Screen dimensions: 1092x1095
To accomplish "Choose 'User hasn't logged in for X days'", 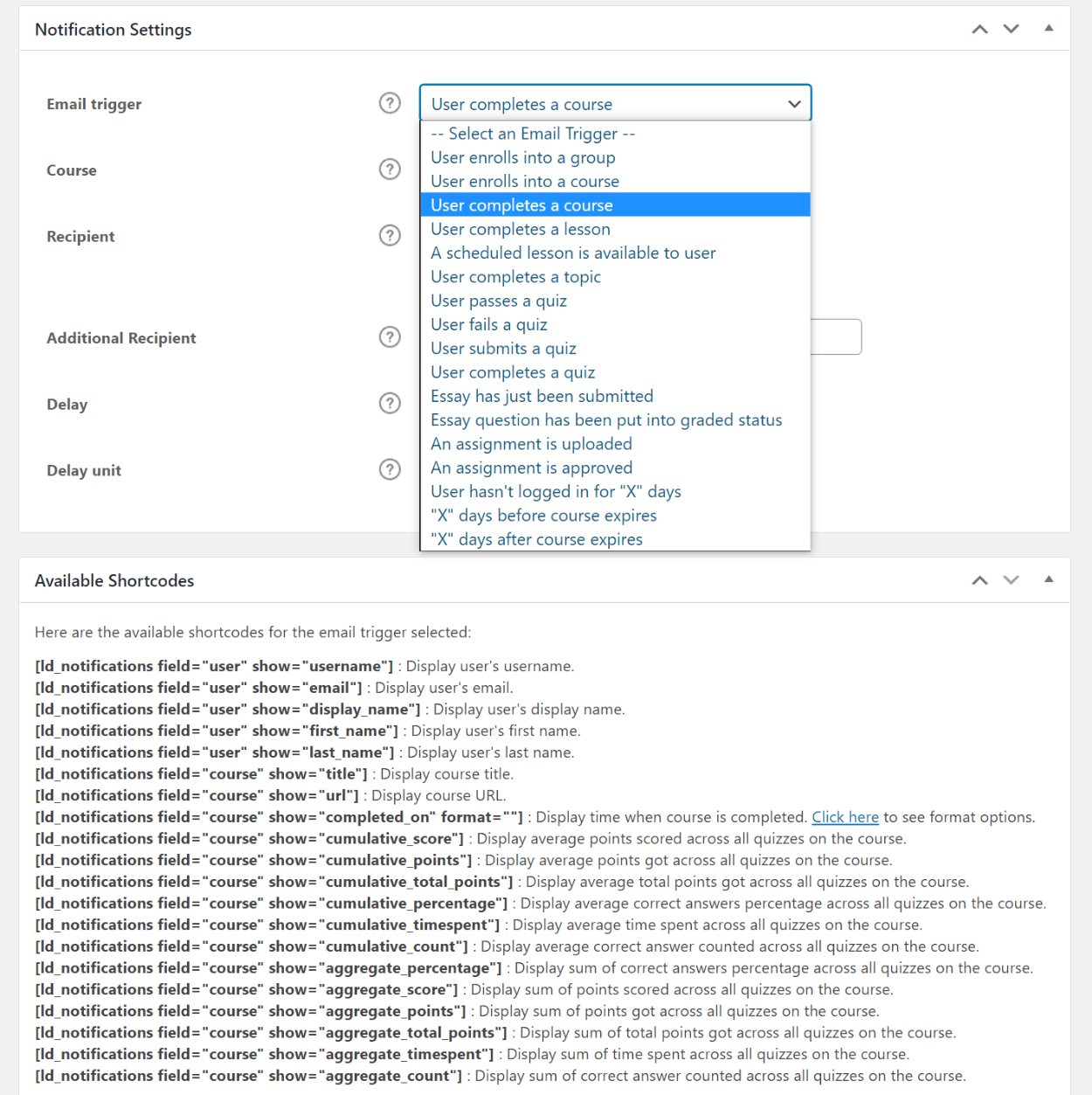I will 615,492.
